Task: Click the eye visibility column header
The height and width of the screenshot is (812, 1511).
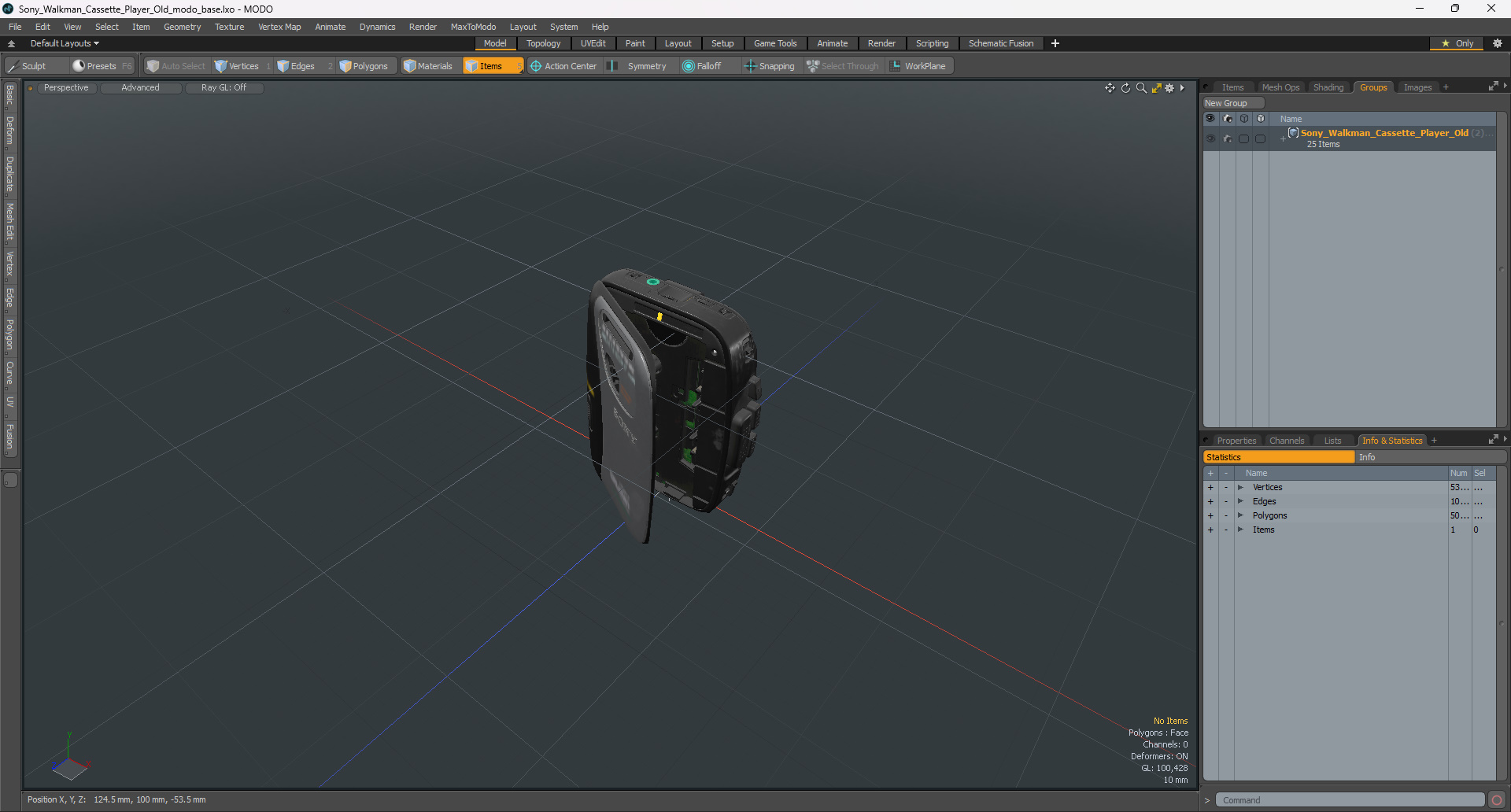Action: 1210,119
